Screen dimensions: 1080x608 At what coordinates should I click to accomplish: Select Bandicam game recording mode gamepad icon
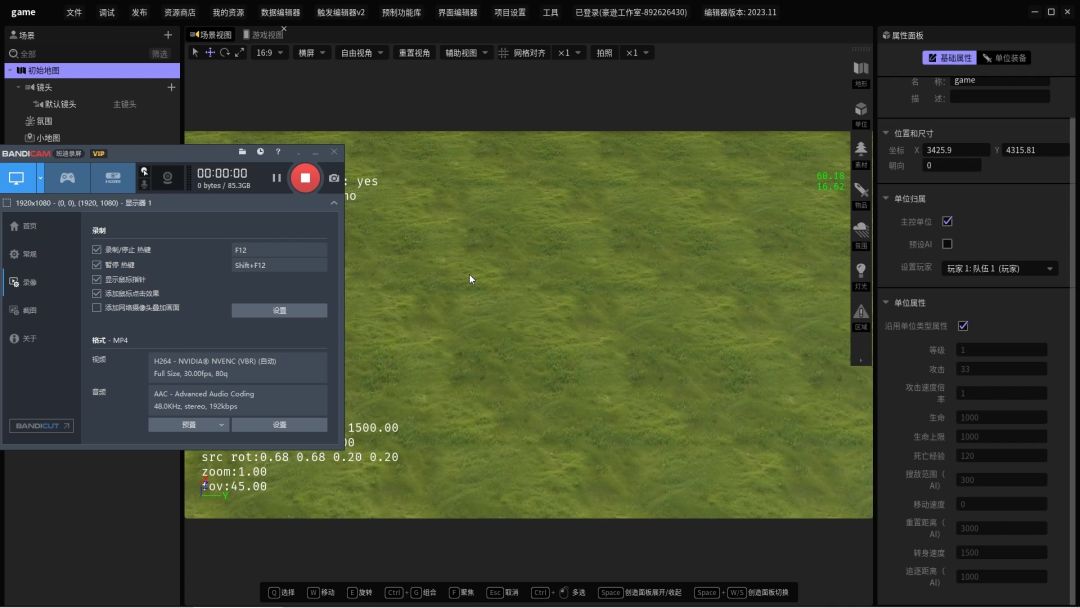click(67, 178)
